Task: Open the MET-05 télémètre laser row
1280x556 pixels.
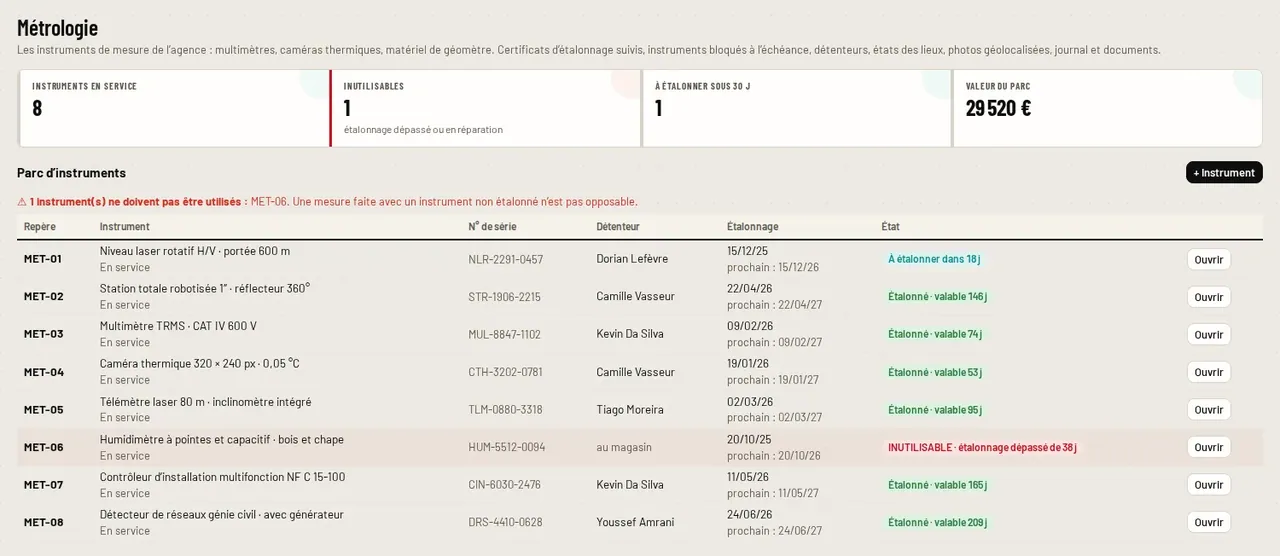Action: coord(1209,410)
